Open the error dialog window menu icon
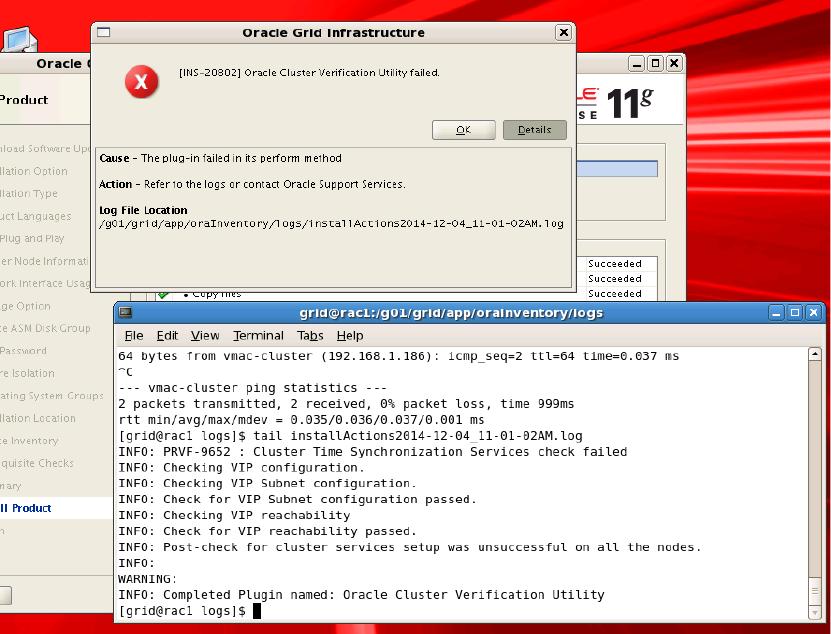Image resolution: width=831 pixels, height=634 pixels. (104, 33)
